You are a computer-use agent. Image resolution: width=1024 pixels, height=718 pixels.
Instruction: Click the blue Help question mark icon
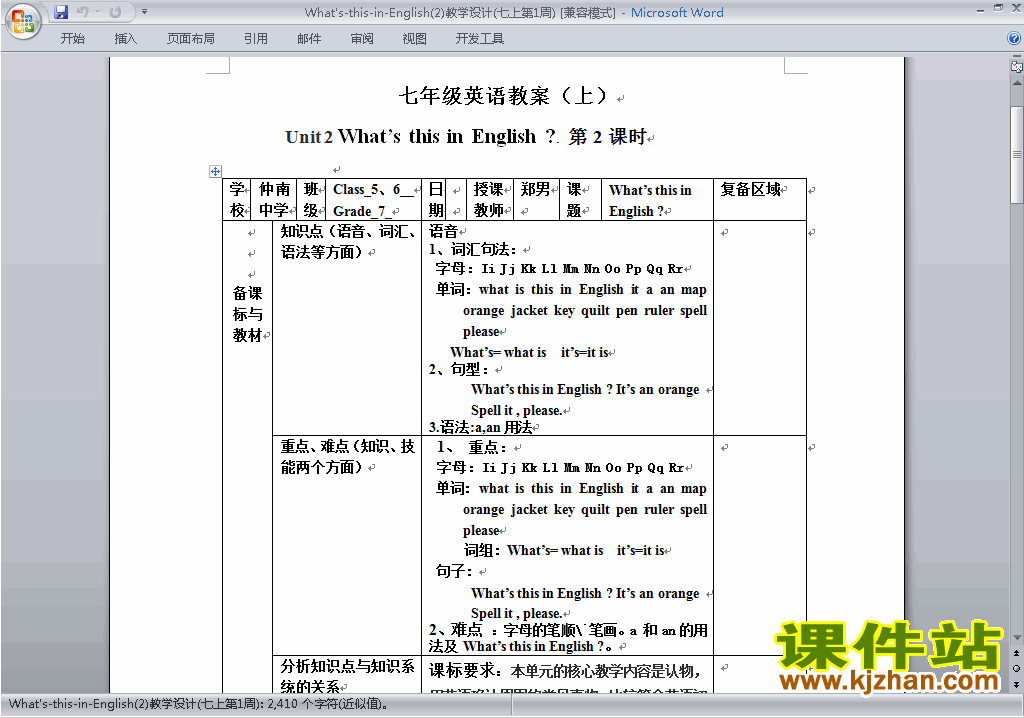pyautogui.click(x=1014, y=39)
